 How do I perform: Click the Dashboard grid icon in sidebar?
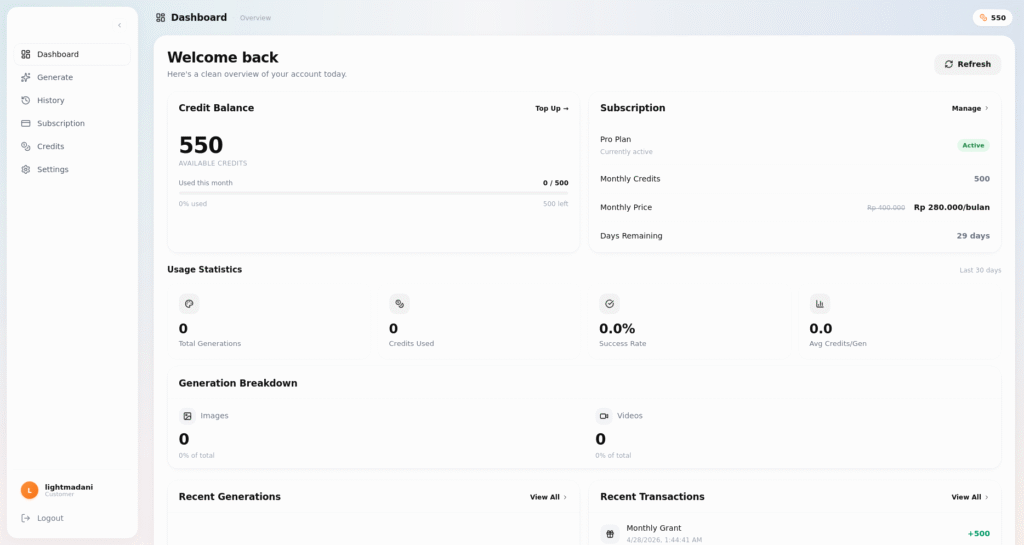(x=25, y=54)
